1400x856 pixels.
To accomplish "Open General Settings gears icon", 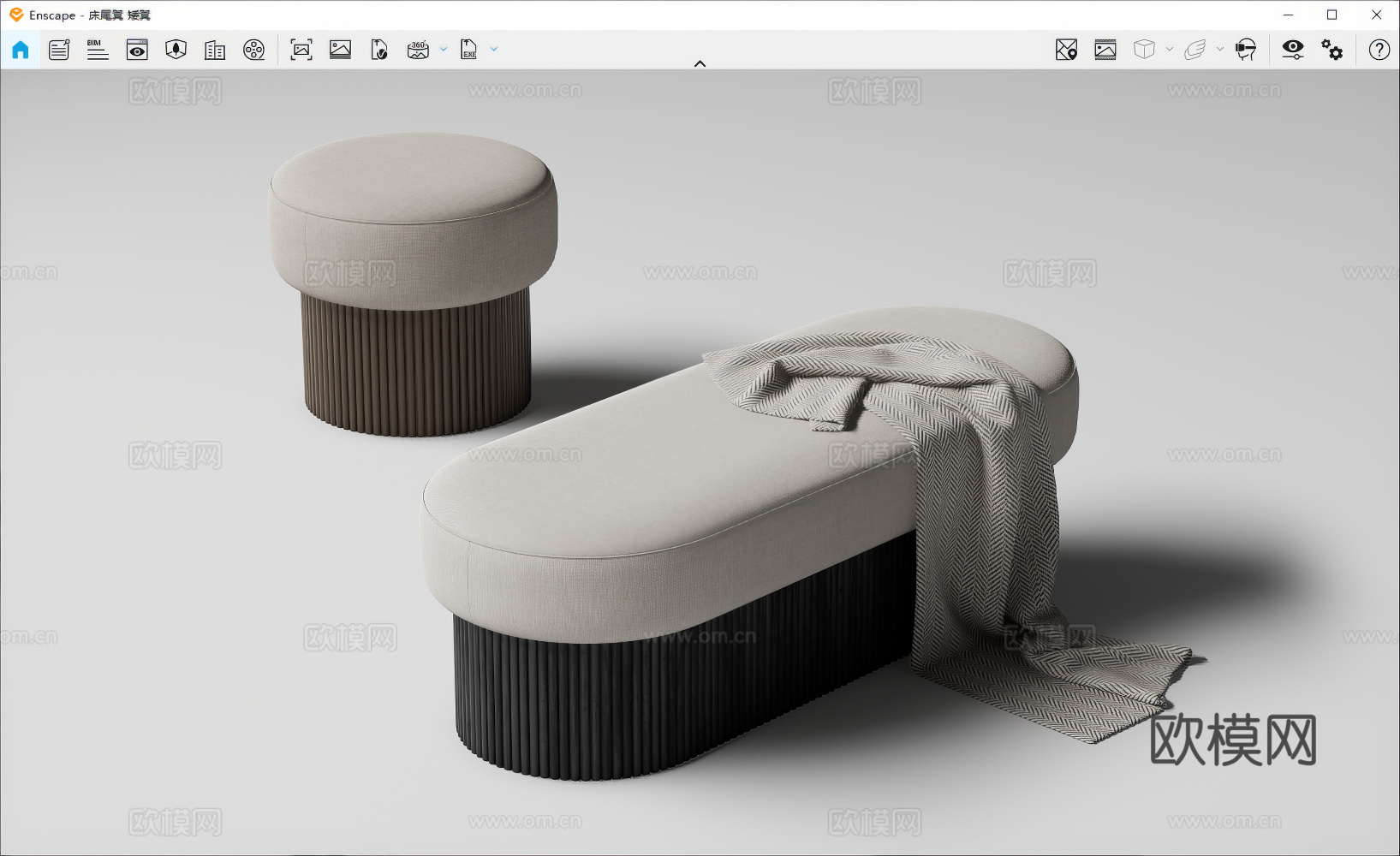I will pos(1331,50).
